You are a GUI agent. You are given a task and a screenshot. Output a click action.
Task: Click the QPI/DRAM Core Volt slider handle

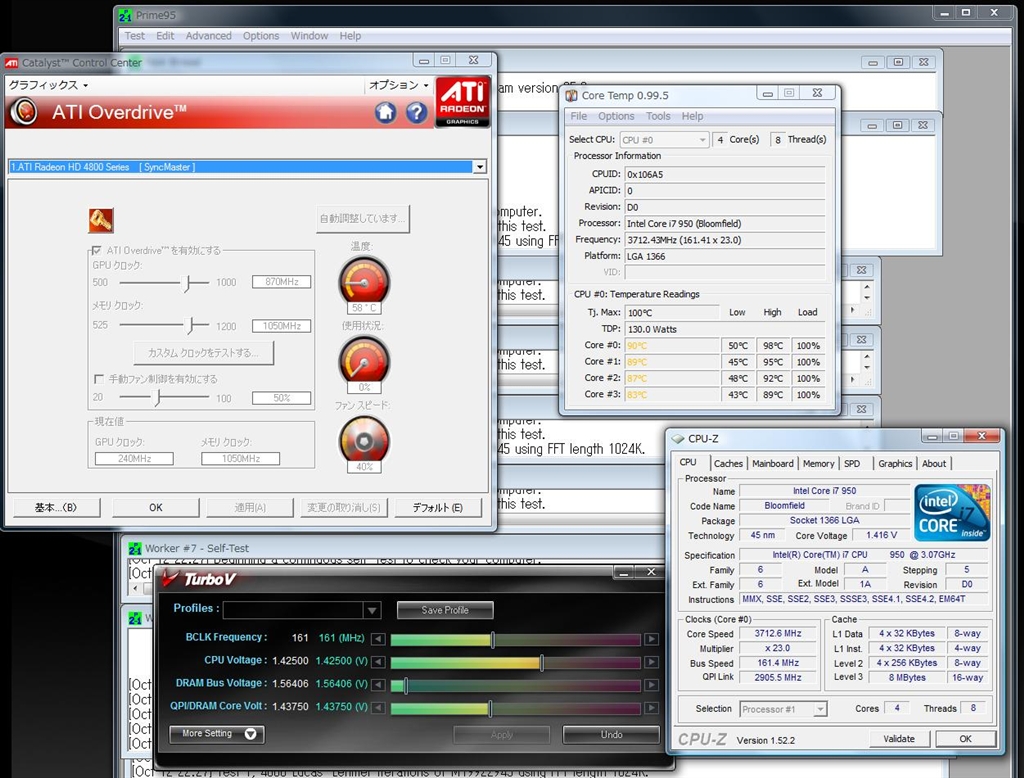490,708
